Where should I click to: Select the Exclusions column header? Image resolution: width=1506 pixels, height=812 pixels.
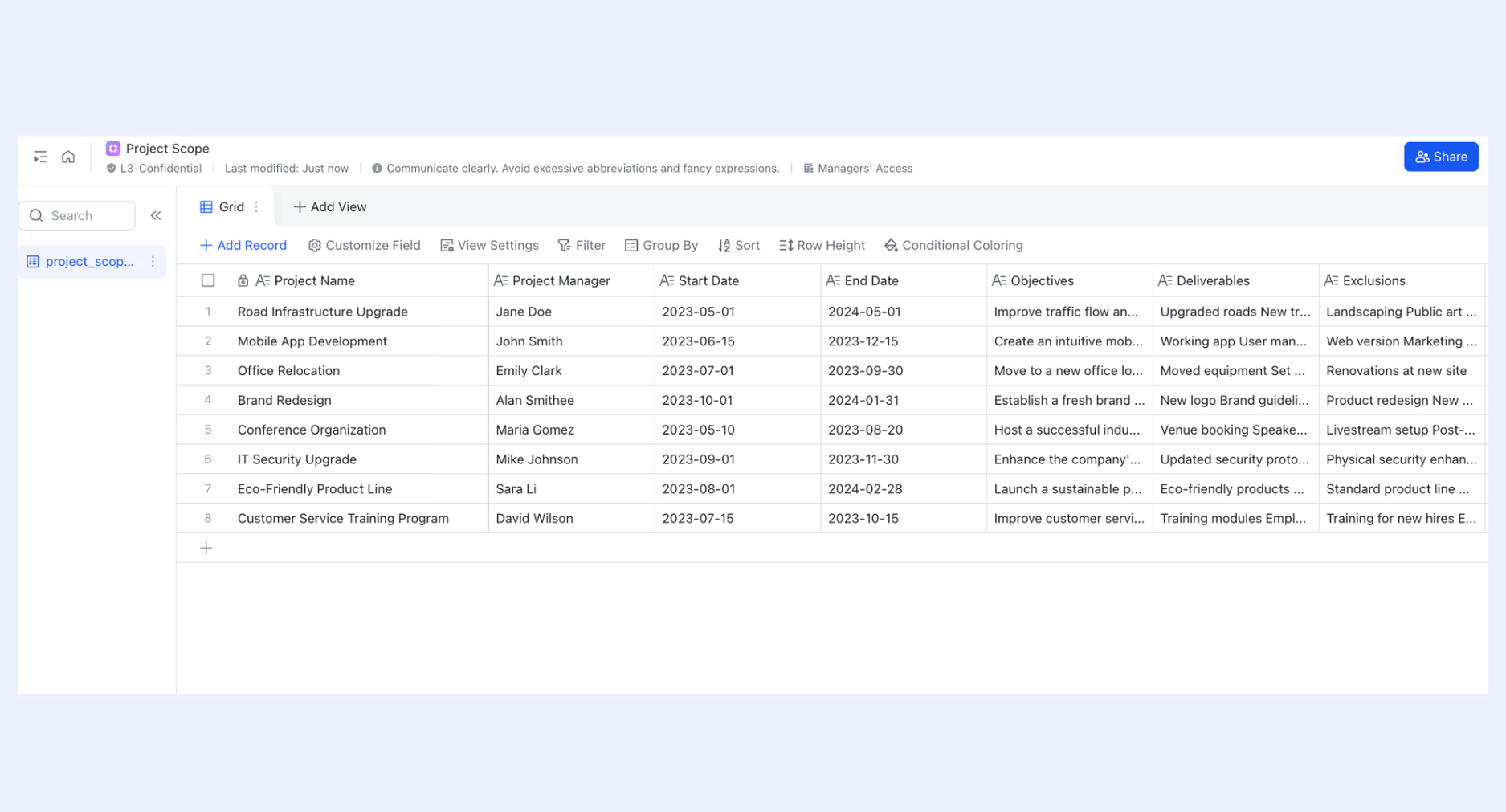[1402, 280]
